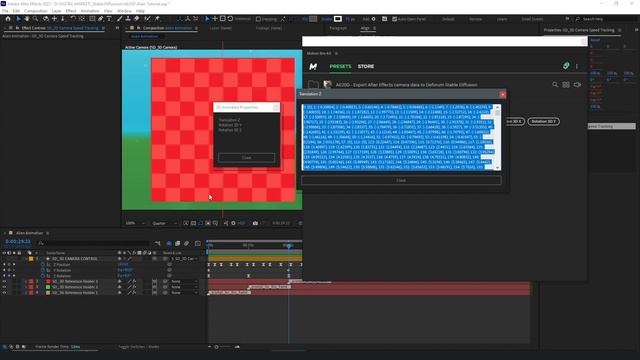Screen dimensions: 640x360
Task: Click Close button in Translation Z dialog
Action: tap(401, 180)
